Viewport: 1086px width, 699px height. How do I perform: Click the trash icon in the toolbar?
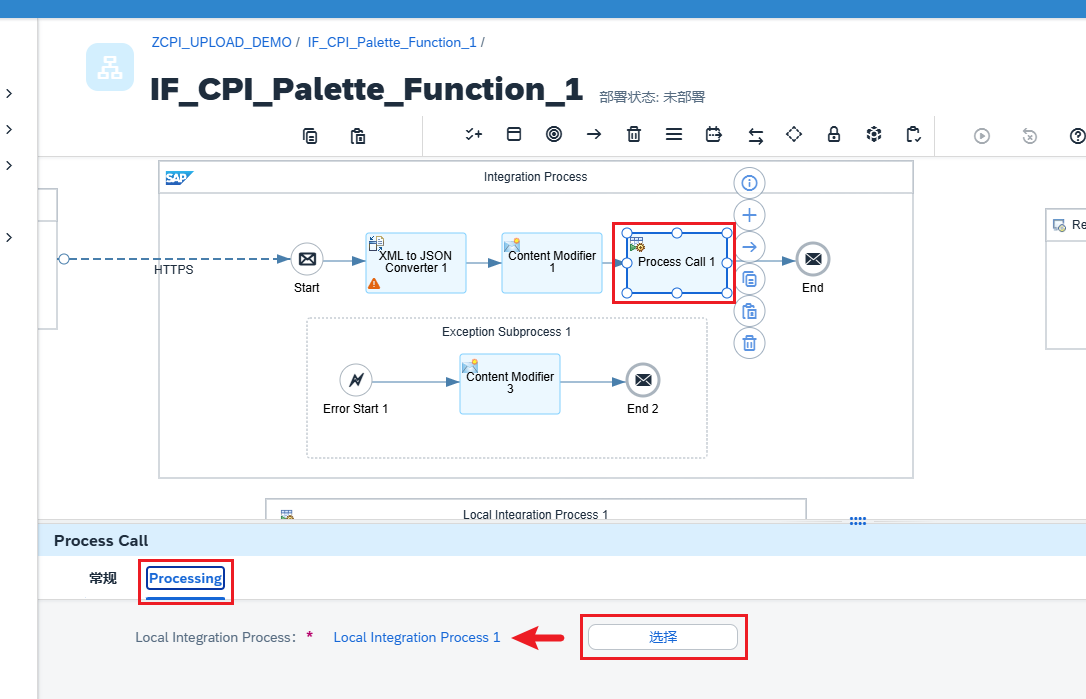(634, 134)
